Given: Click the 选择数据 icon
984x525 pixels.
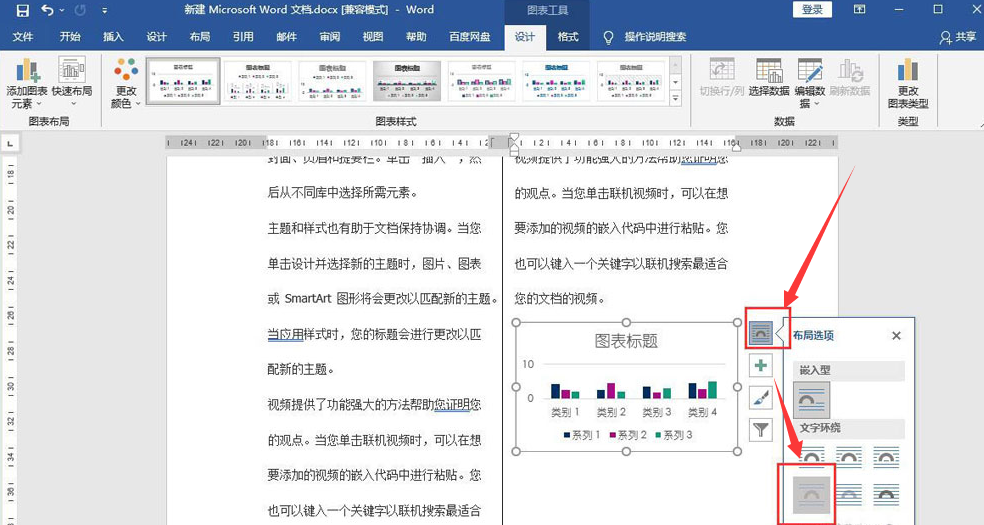Looking at the screenshot, I should pyautogui.click(x=769, y=82).
